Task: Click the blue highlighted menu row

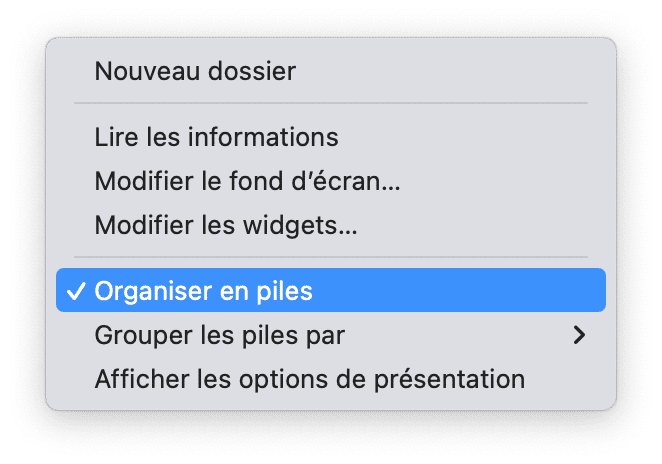Action: [331, 290]
